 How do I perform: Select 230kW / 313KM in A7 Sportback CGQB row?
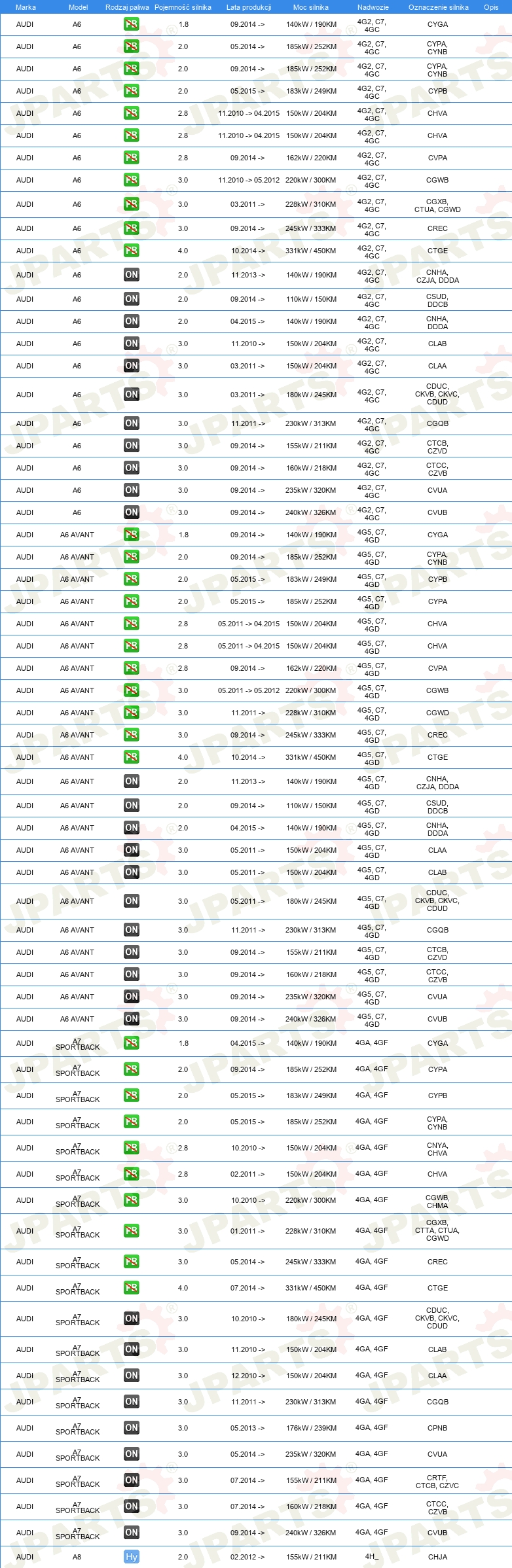pos(311,1402)
